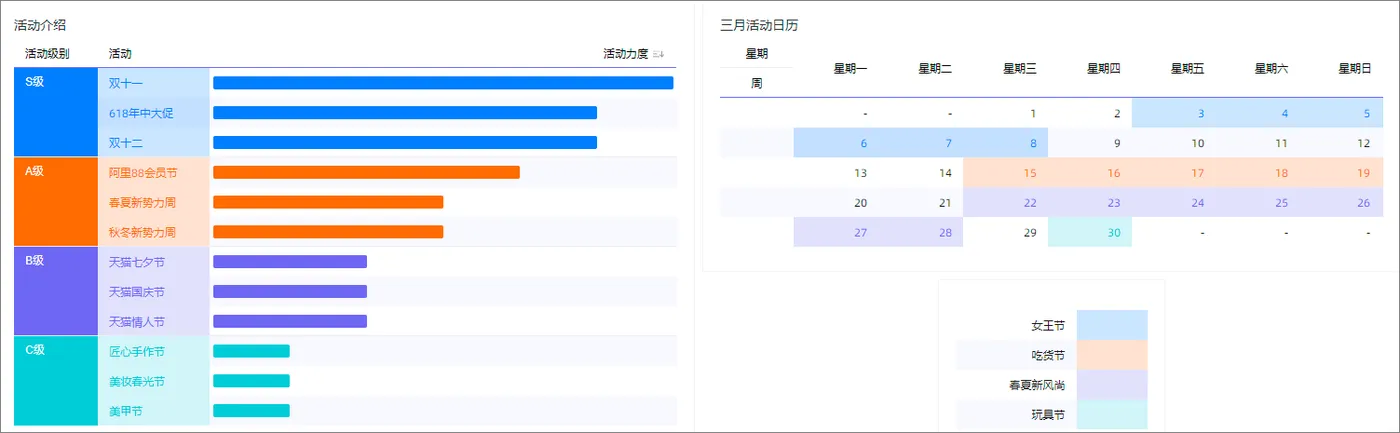Click the purple bar for 天猫七夕节
The image size is (1400, 433).
tap(290, 262)
